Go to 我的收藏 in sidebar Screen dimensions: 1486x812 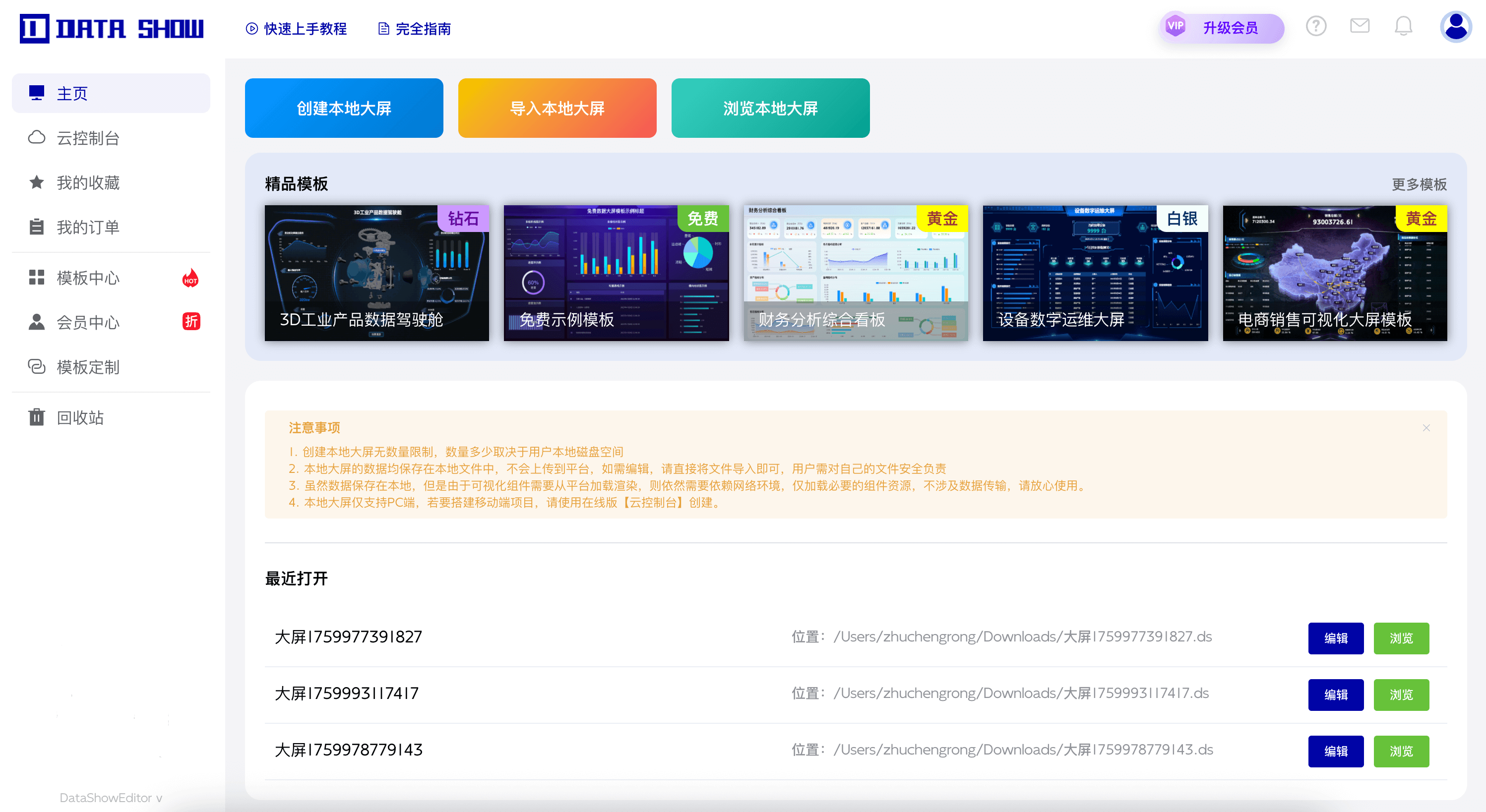point(88,183)
